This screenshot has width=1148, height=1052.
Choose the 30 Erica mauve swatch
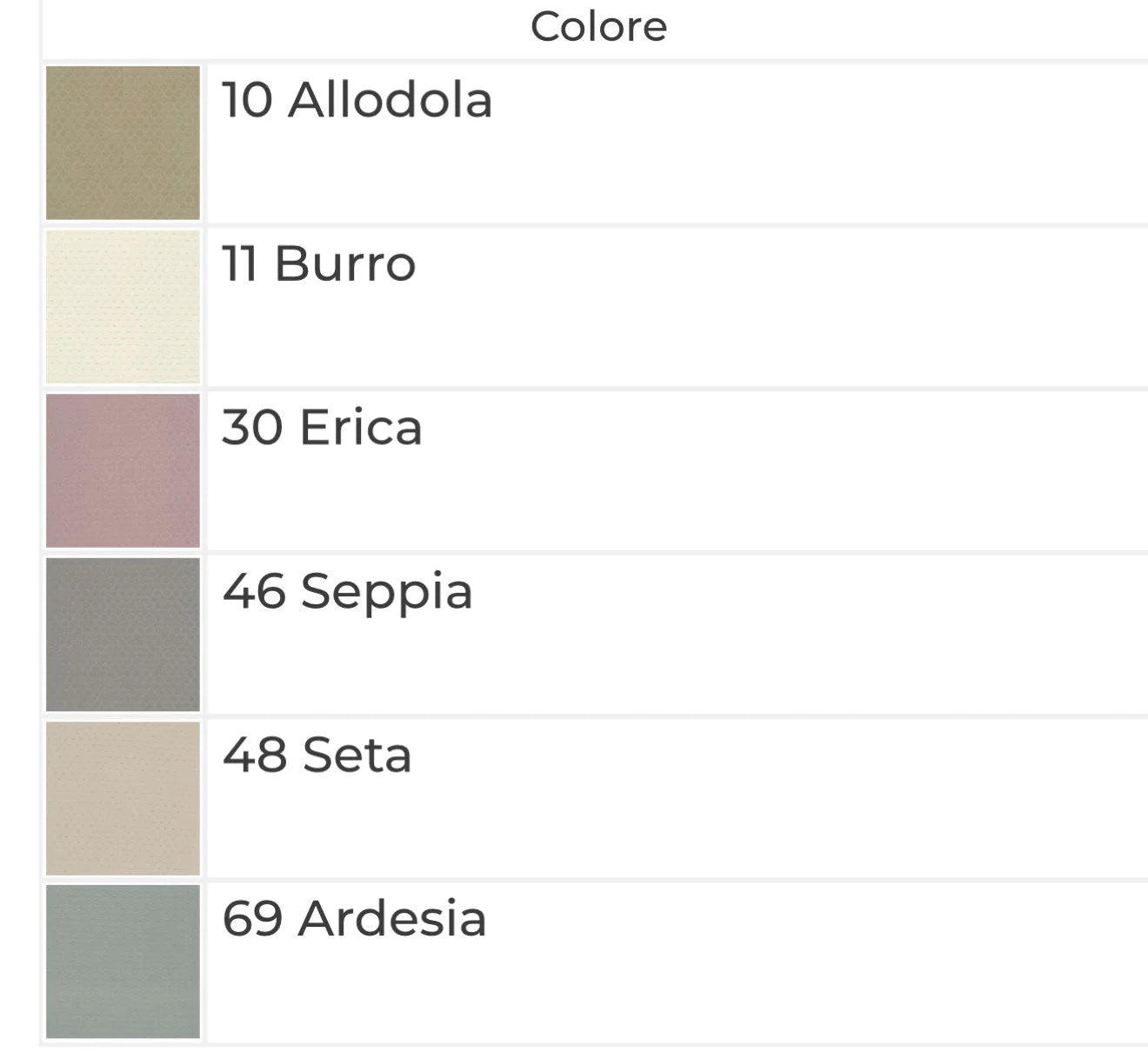tap(123, 470)
